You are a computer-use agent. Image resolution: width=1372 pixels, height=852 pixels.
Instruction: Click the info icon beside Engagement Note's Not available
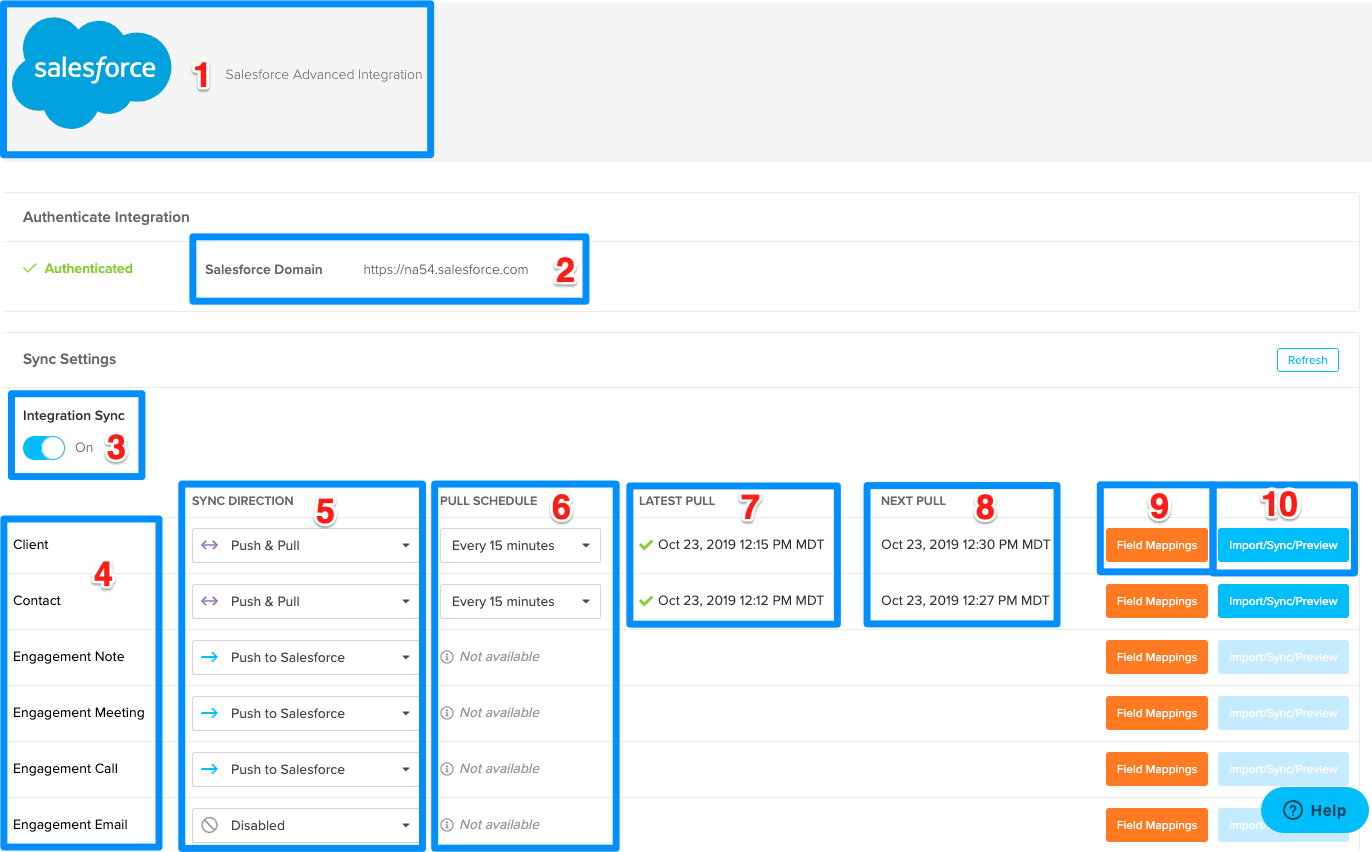coord(446,657)
